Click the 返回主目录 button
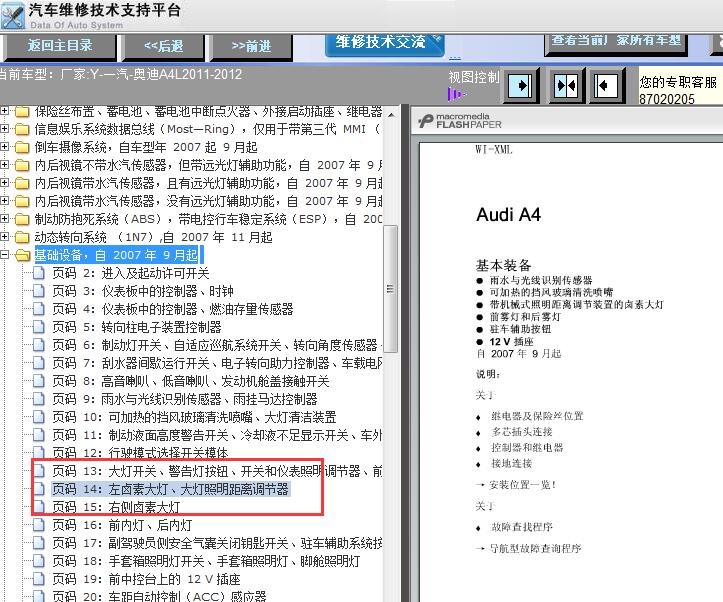The image size is (723, 602). (x=60, y=46)
